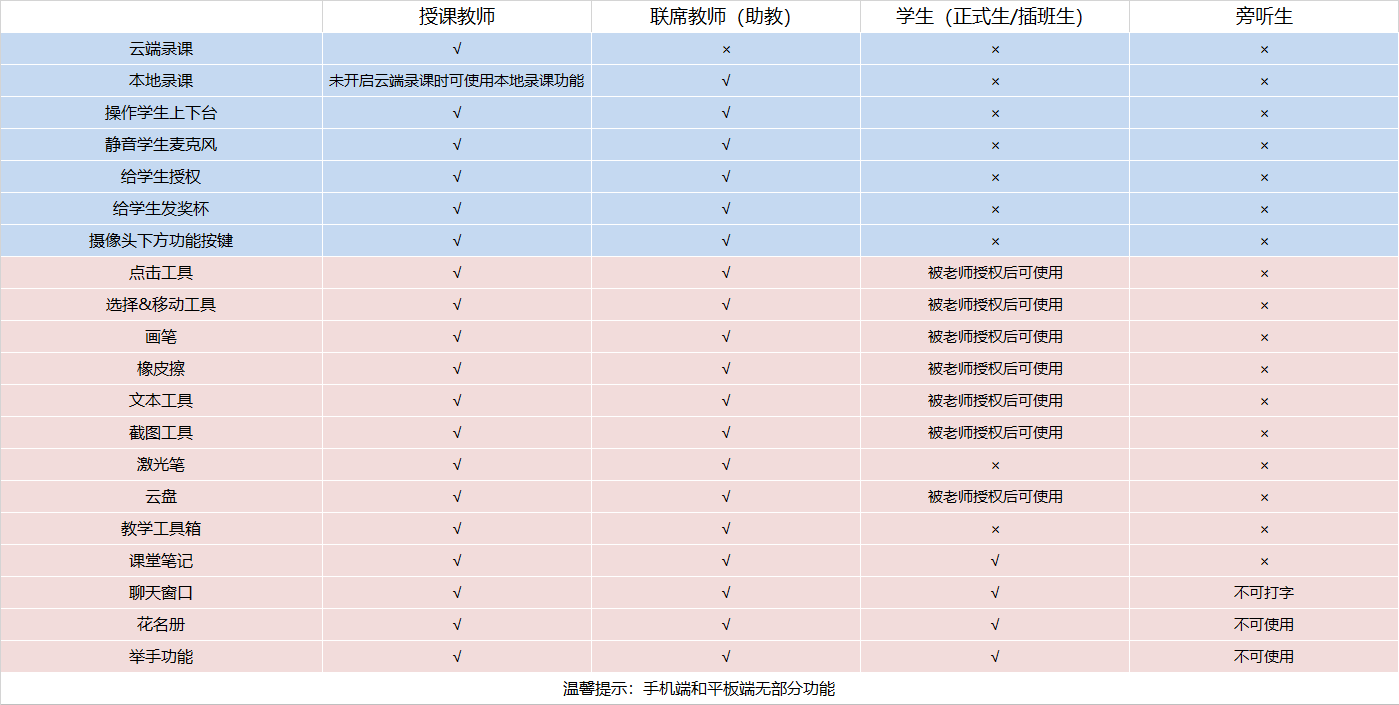
Task: Click the 授课教师 checkmark for 画笔
Action: click(457, 337)
